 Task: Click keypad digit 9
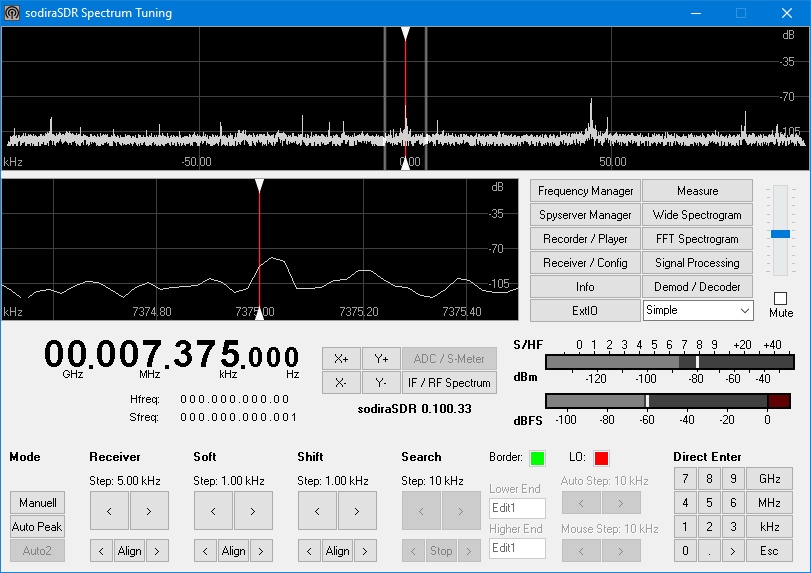(733, 478)
